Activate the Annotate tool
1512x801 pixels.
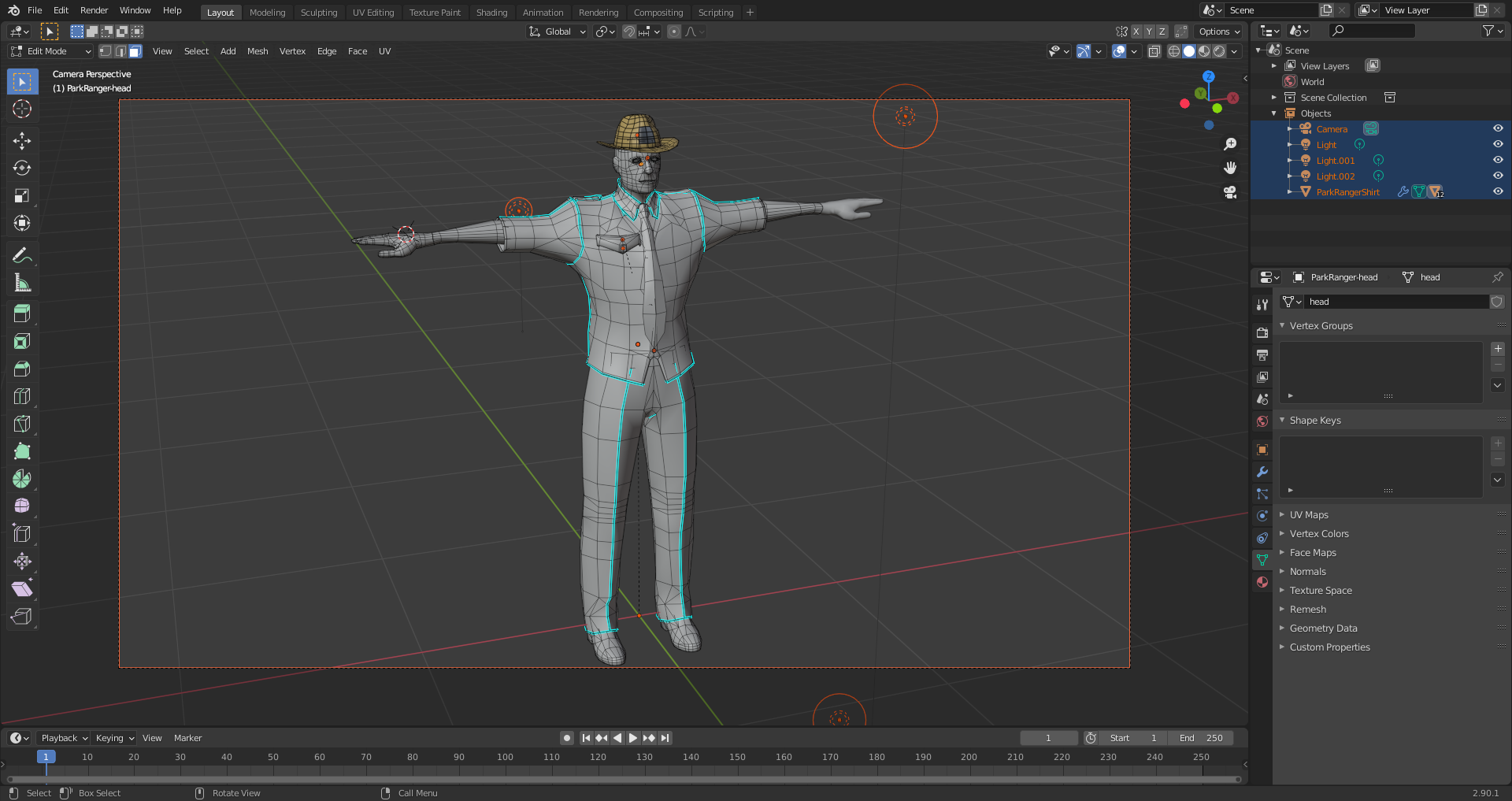click(x=22, y=254)
